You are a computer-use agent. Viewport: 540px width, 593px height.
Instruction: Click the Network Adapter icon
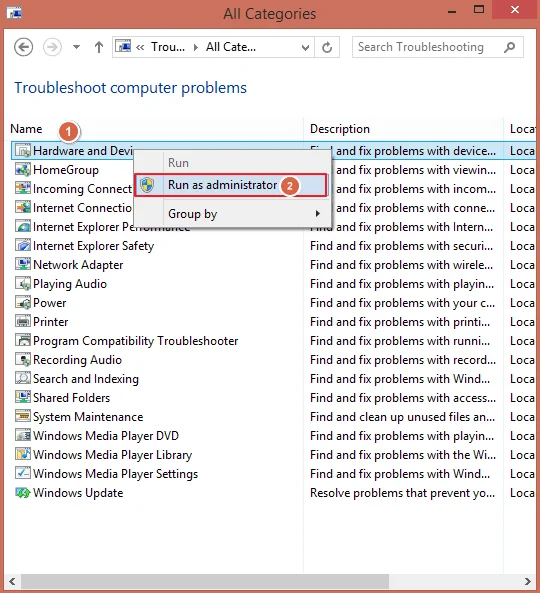pos(23,264)
